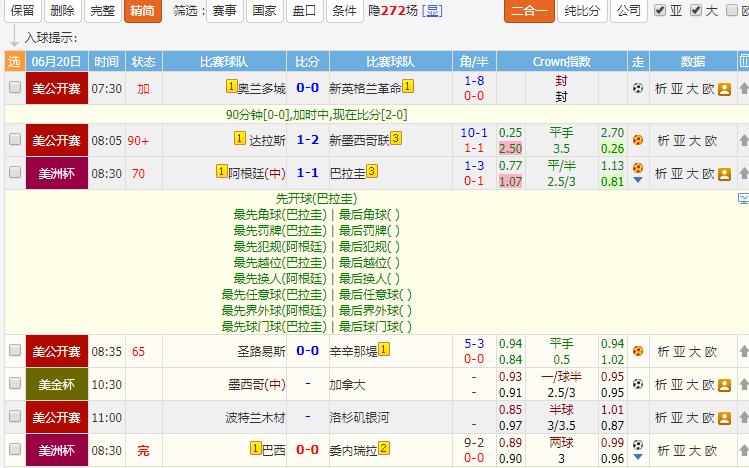
Task: Pin 达拉斯 match with up arrow
Action: click(x=744, y=140)
